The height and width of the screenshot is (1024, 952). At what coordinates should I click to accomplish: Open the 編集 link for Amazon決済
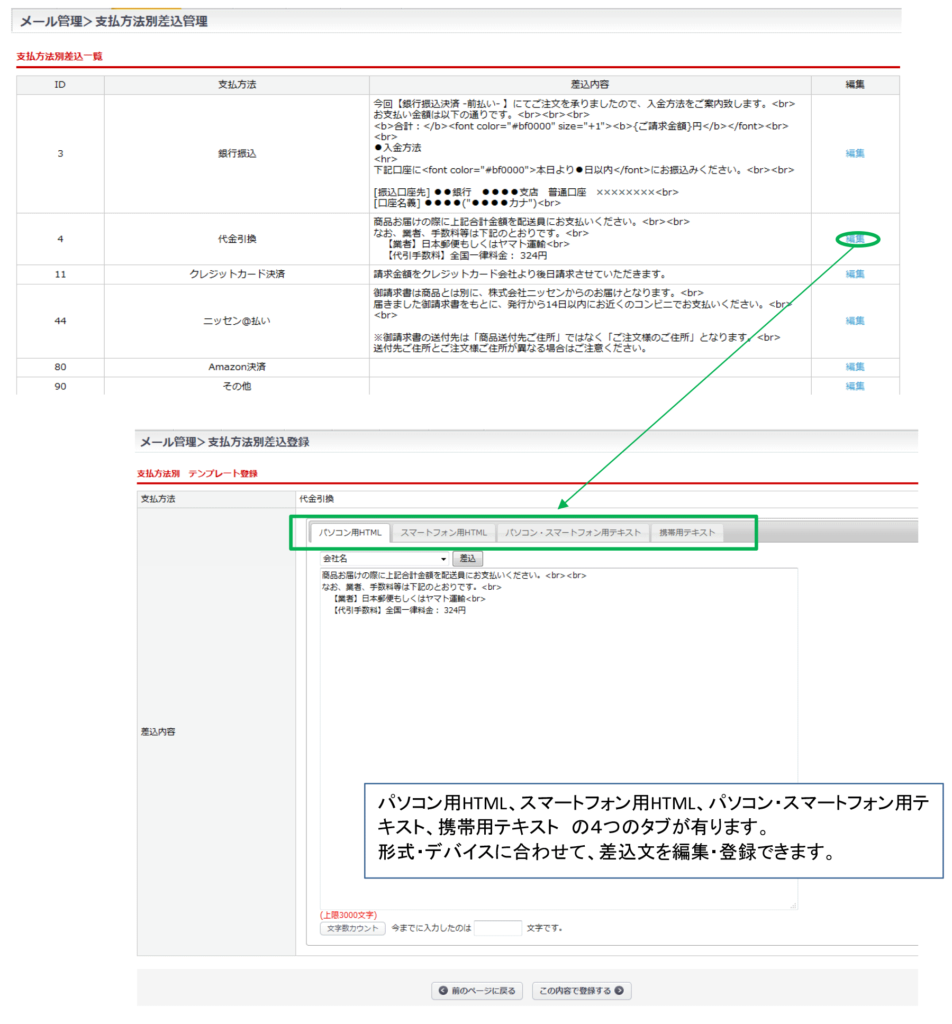point(855,367)
